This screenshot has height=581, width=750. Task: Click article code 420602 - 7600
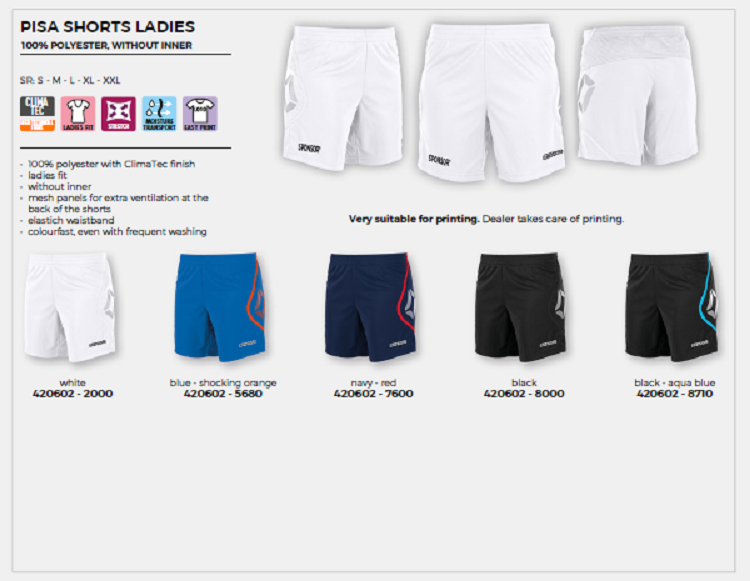(x=374, y=394)
